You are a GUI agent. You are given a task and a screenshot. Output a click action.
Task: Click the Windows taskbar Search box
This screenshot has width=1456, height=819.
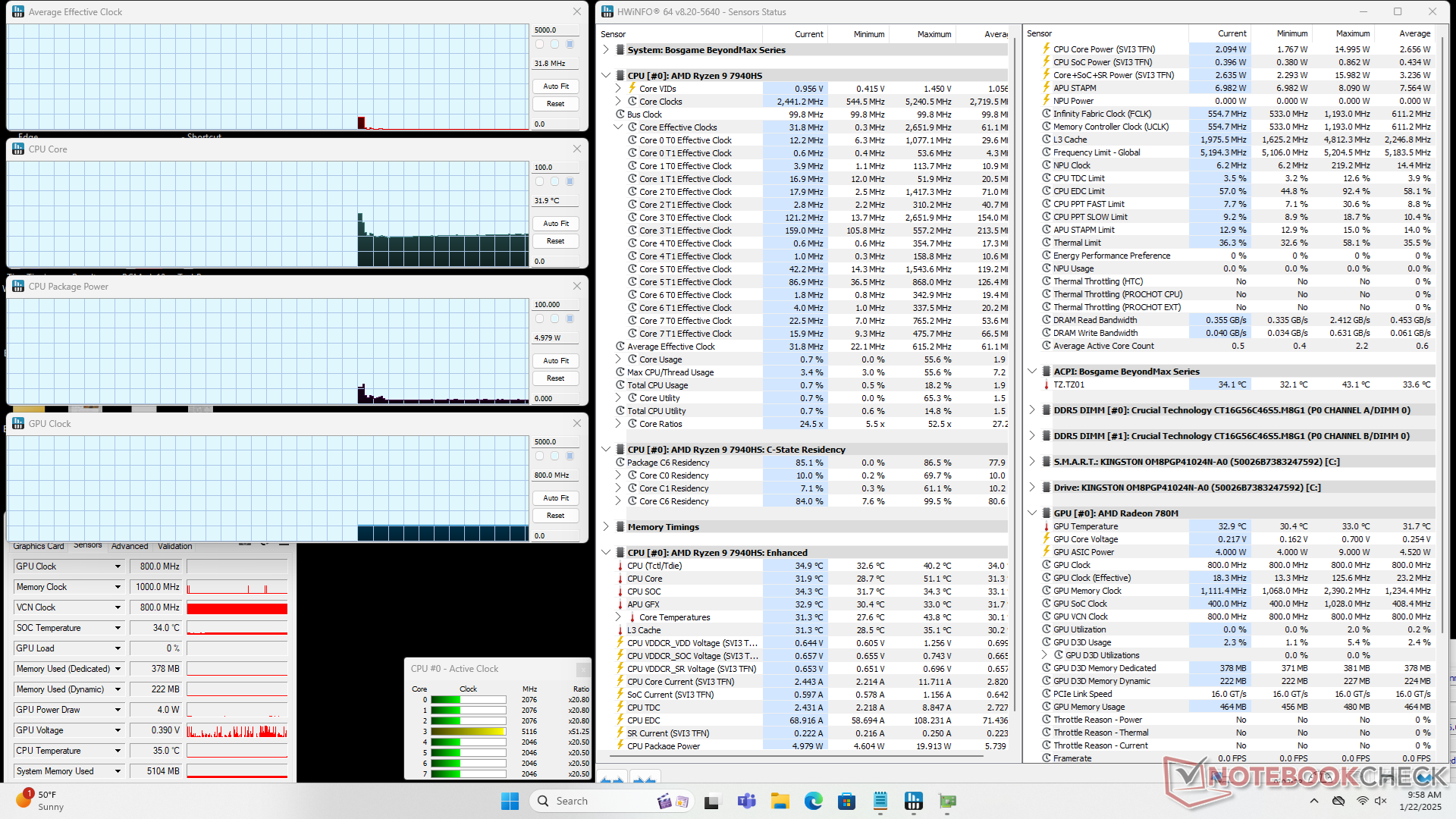(613, 801)
